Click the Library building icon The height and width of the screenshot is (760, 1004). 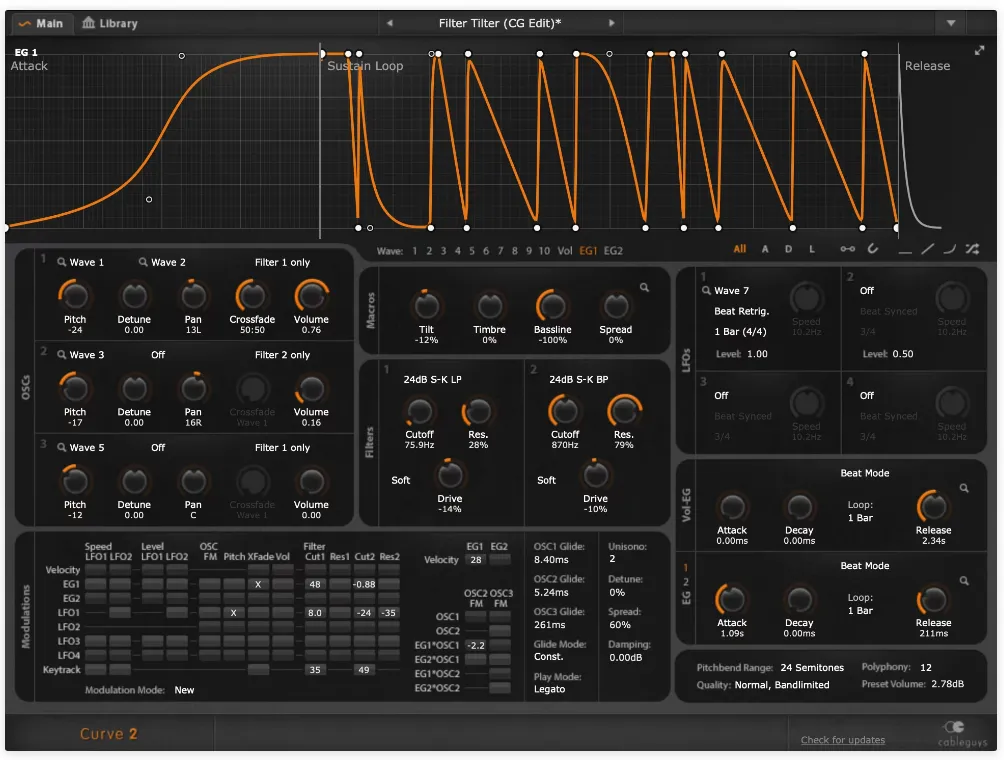[88, 23]
